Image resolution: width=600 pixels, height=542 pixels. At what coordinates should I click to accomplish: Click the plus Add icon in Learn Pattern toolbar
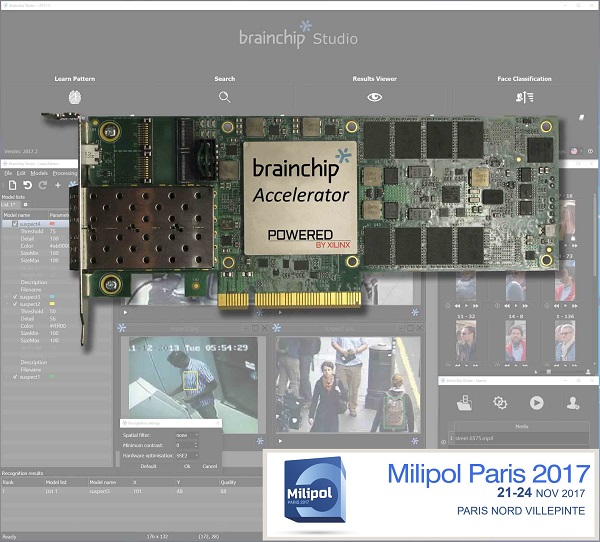pyautogui.click(x=58, y=185)
